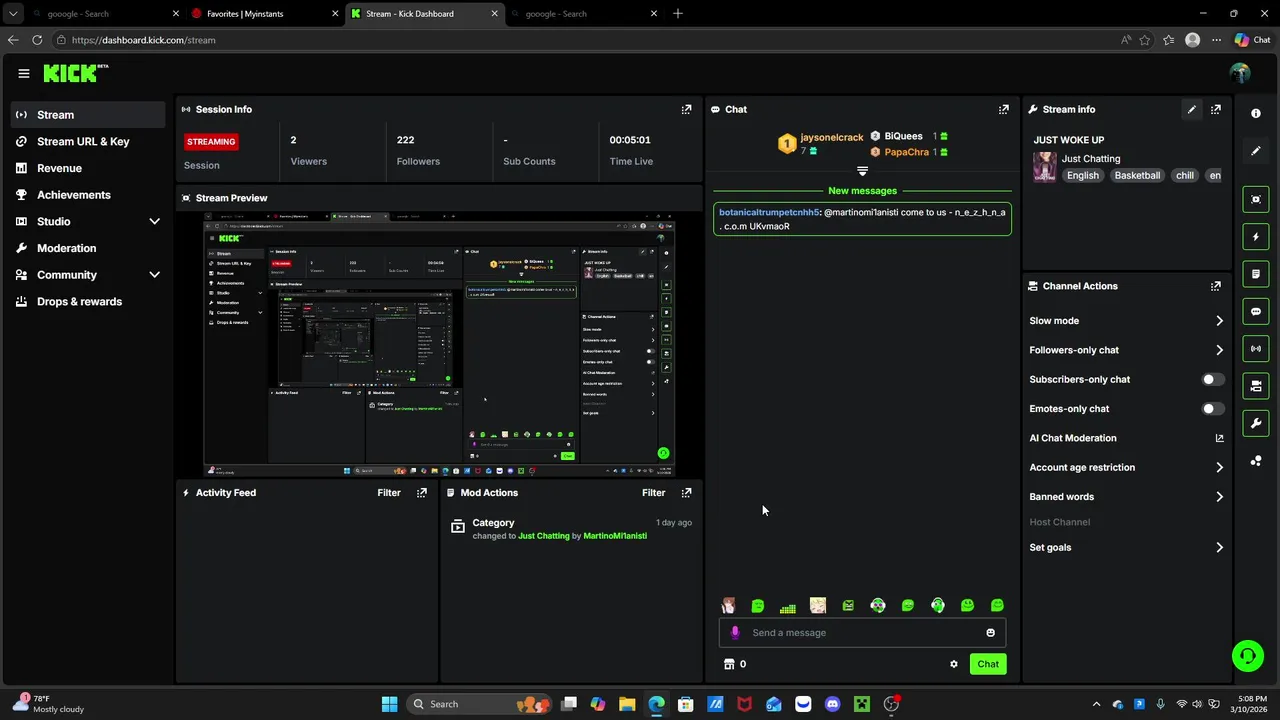1280x720 pixels.
Task: Open the hamburger menu next to the Kick logo
Action: [x=24, y=73]
